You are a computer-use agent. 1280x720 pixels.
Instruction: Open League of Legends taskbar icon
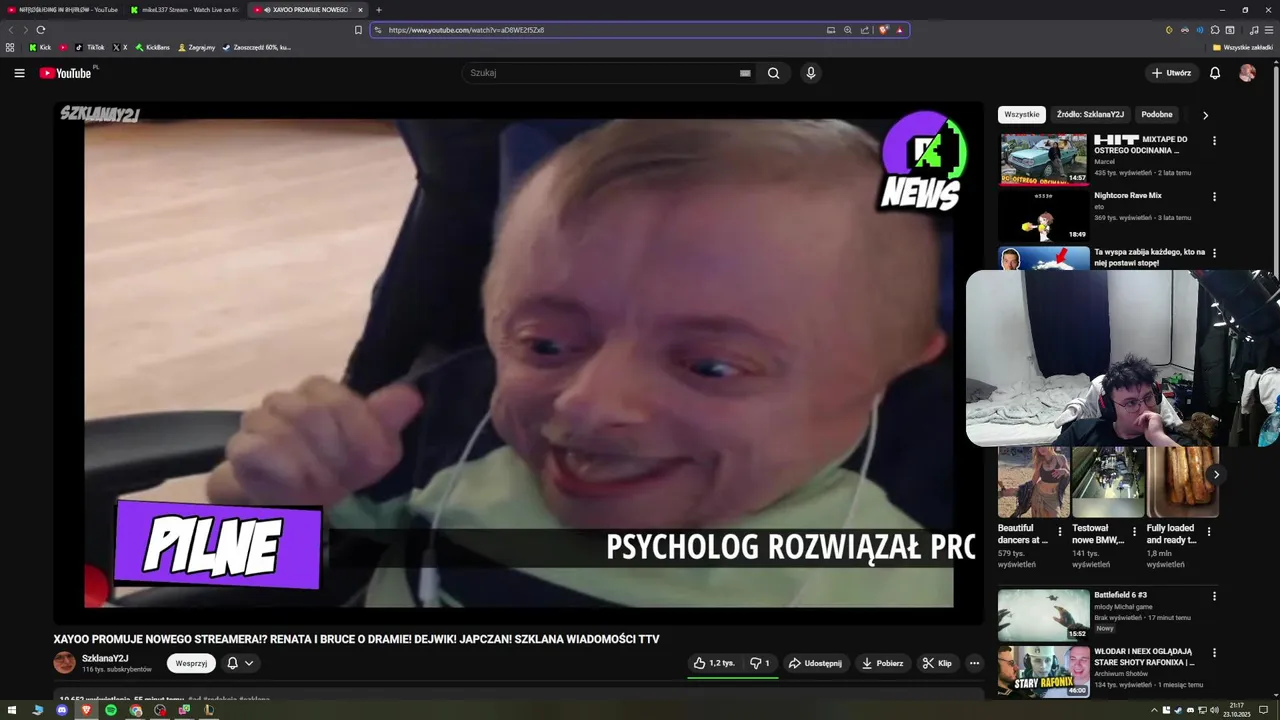(x=209, y=710)
